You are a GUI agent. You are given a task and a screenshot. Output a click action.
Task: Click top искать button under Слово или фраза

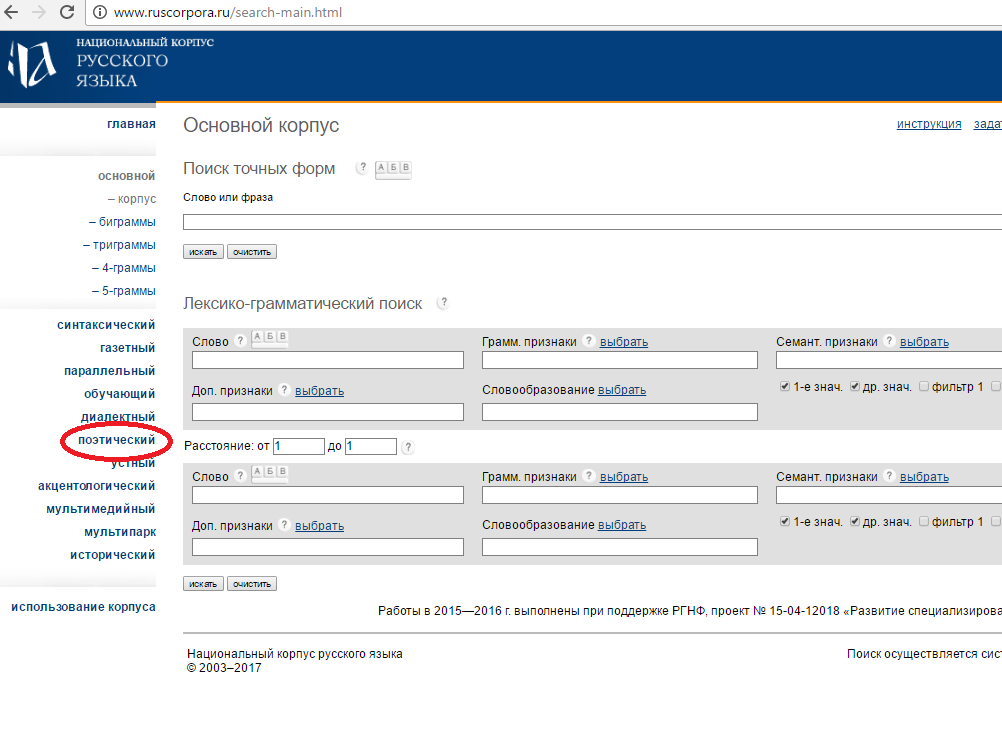[203, 252]
